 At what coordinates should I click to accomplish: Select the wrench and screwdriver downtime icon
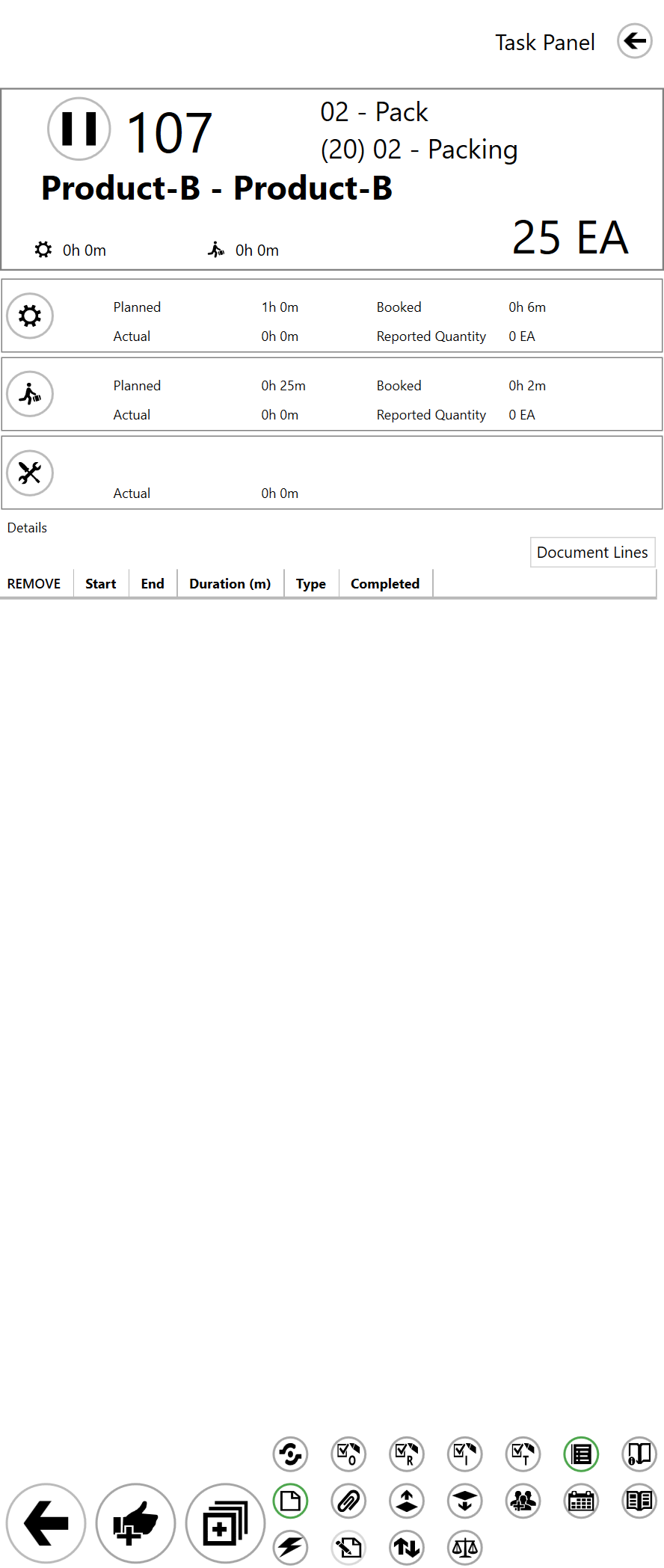(x=30, y=473)
